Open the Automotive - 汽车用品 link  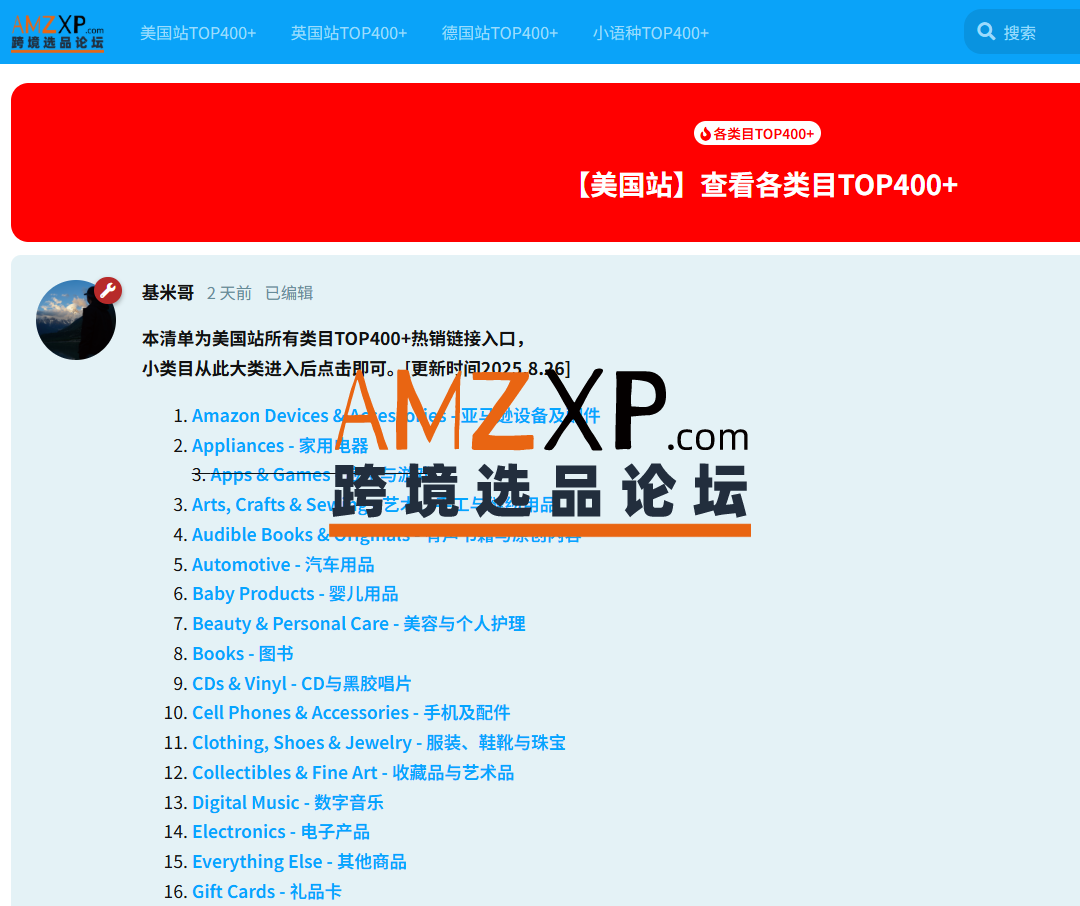click(283, 565)
